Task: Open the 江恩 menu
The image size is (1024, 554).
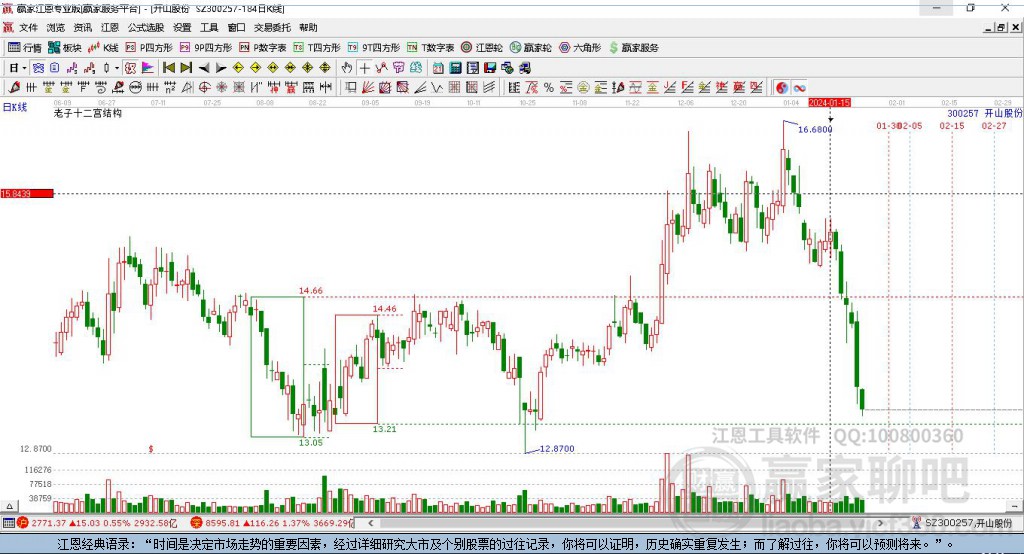Action: tap(110, 27)
